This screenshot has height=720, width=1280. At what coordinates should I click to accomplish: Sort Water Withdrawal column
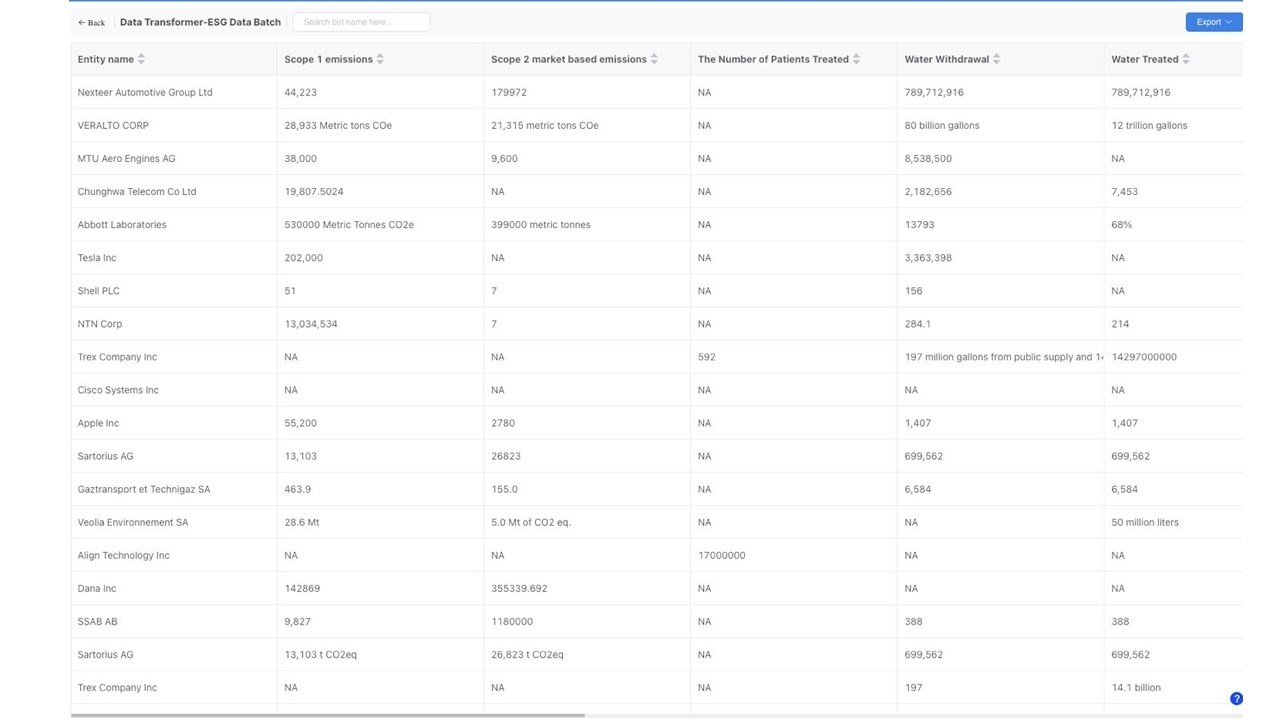click(x=996, y=59)
